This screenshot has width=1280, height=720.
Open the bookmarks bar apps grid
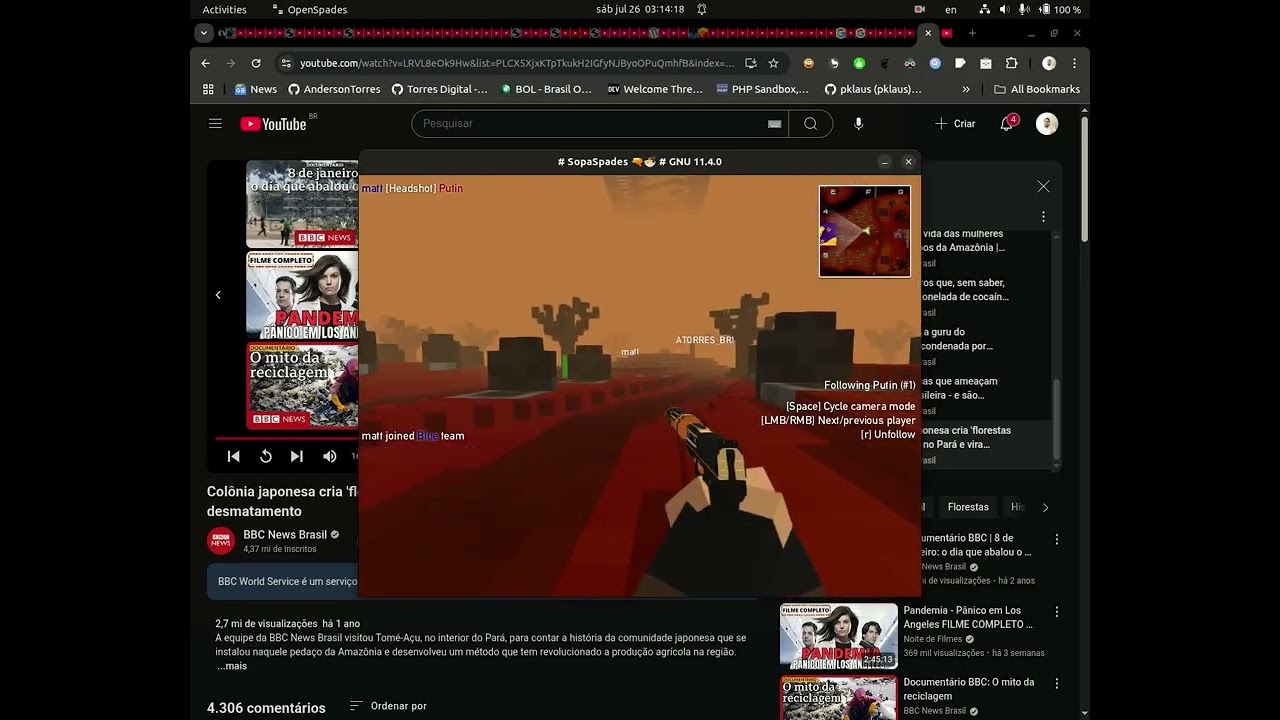tap(208, 89)
